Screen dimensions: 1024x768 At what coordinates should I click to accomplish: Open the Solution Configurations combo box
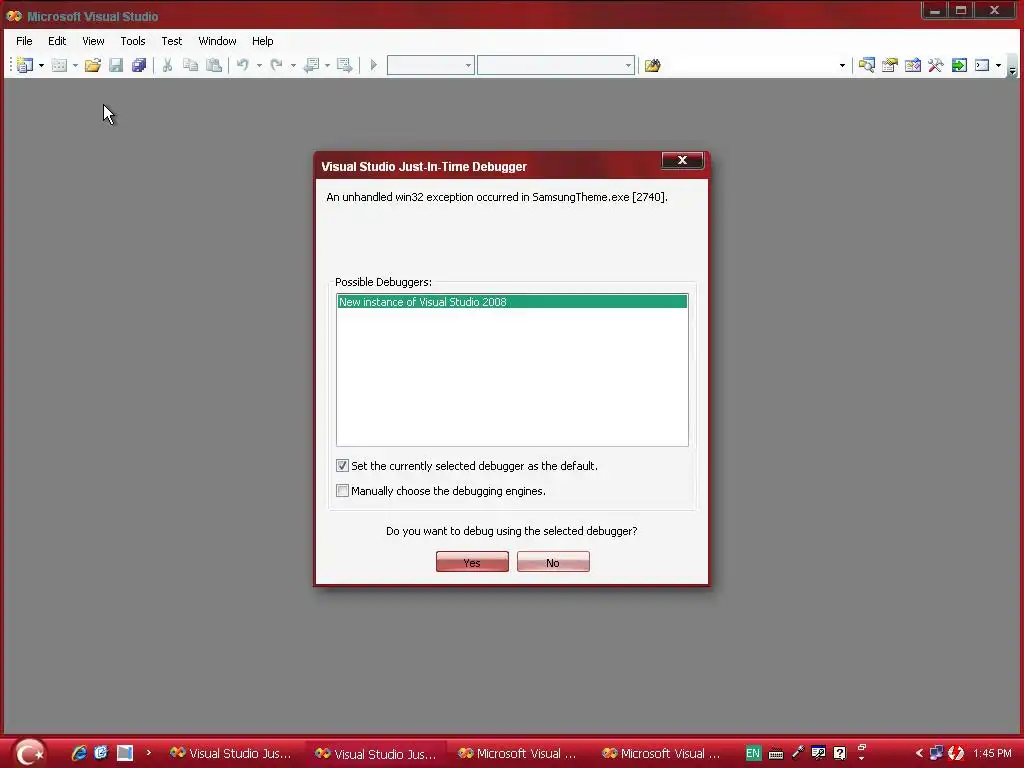pyautogui.click(x=430, y=65)
